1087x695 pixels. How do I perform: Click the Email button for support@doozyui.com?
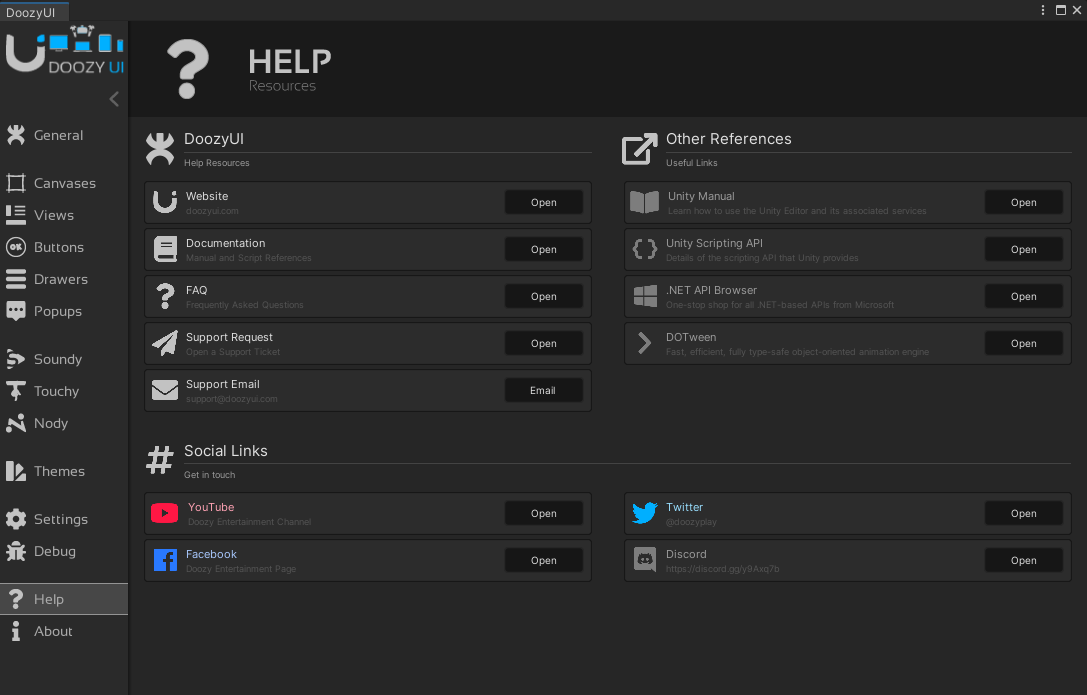[544, 390]
